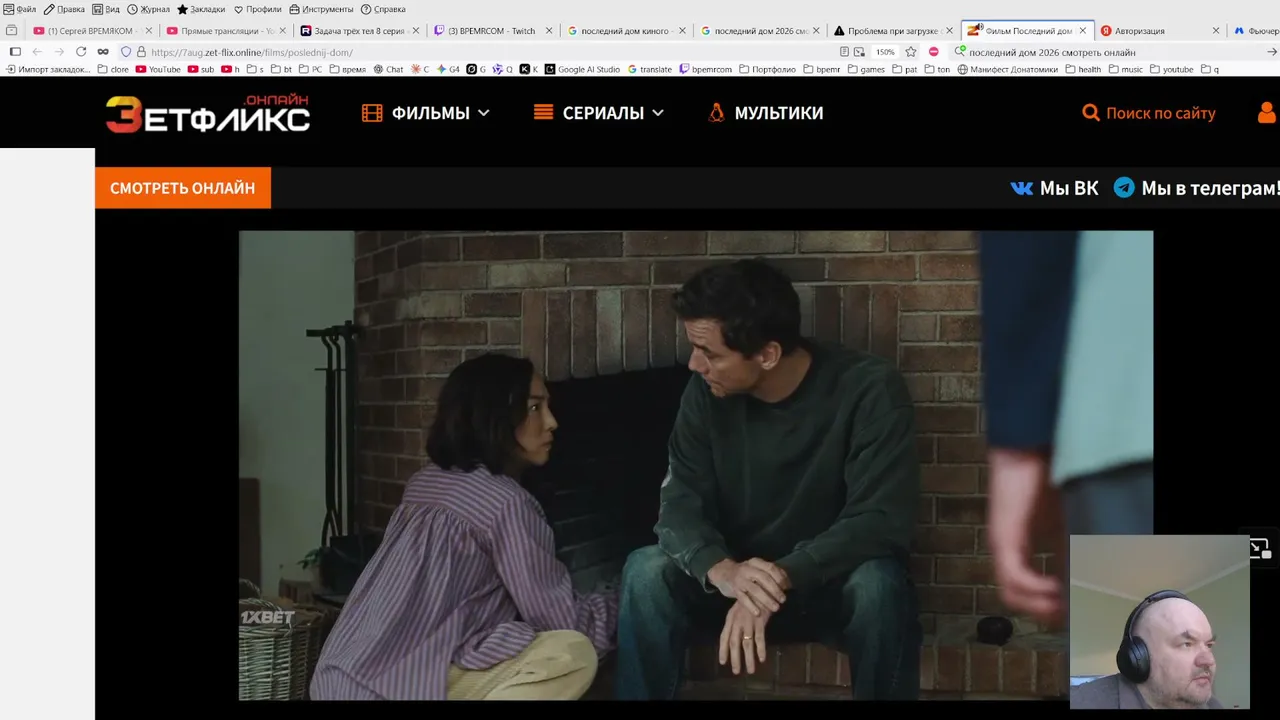Focus the search box with последний дом query
The width and height of the screenshot is (1280, 720).
pos(1110,52)
